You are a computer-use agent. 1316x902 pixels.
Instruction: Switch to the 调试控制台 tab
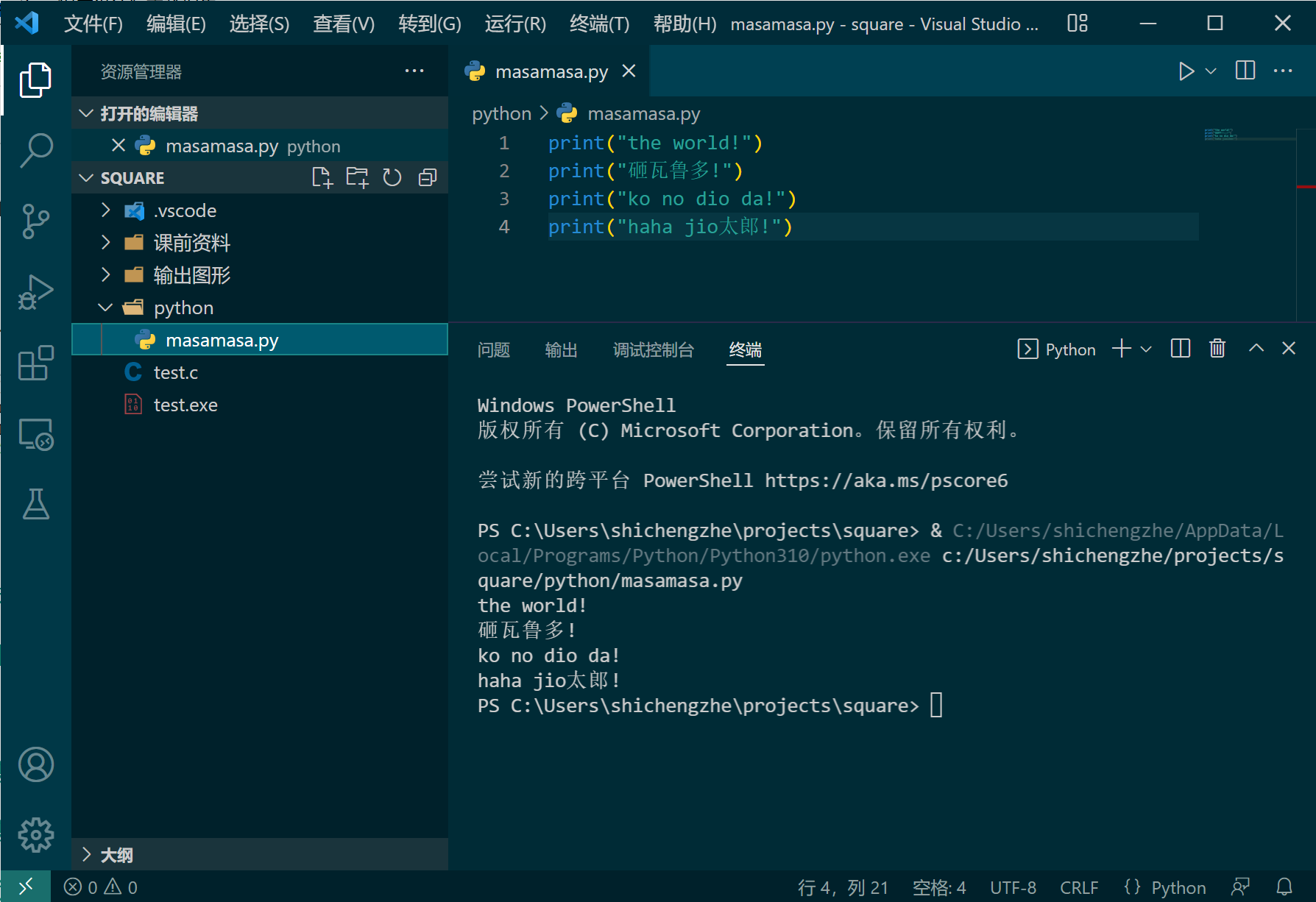[x=653, y=350]
